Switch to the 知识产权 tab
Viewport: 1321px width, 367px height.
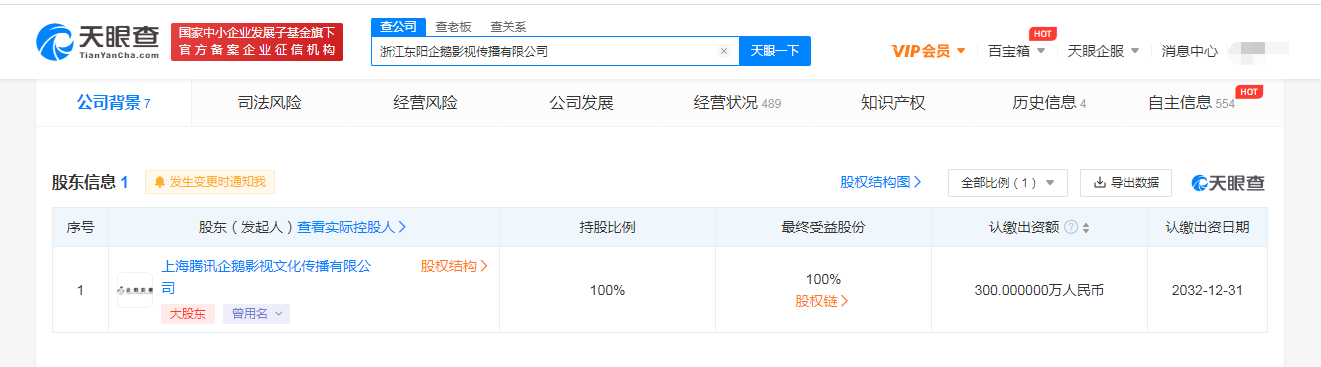[893, 103]
